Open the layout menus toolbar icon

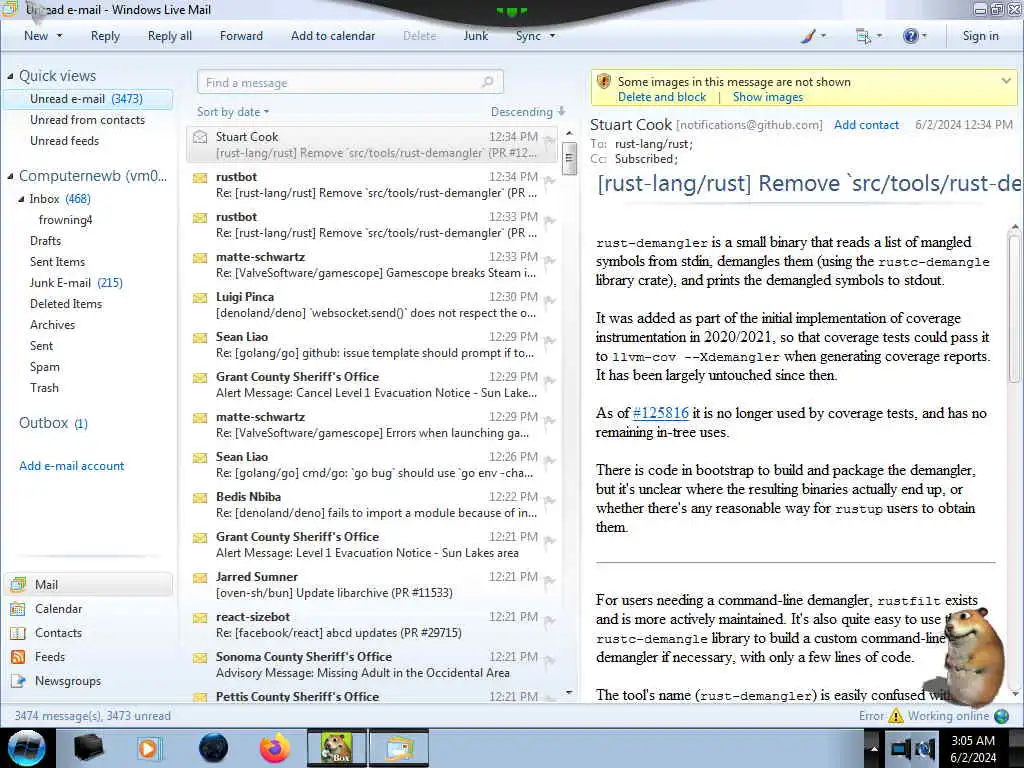click(x=863, y=36)
